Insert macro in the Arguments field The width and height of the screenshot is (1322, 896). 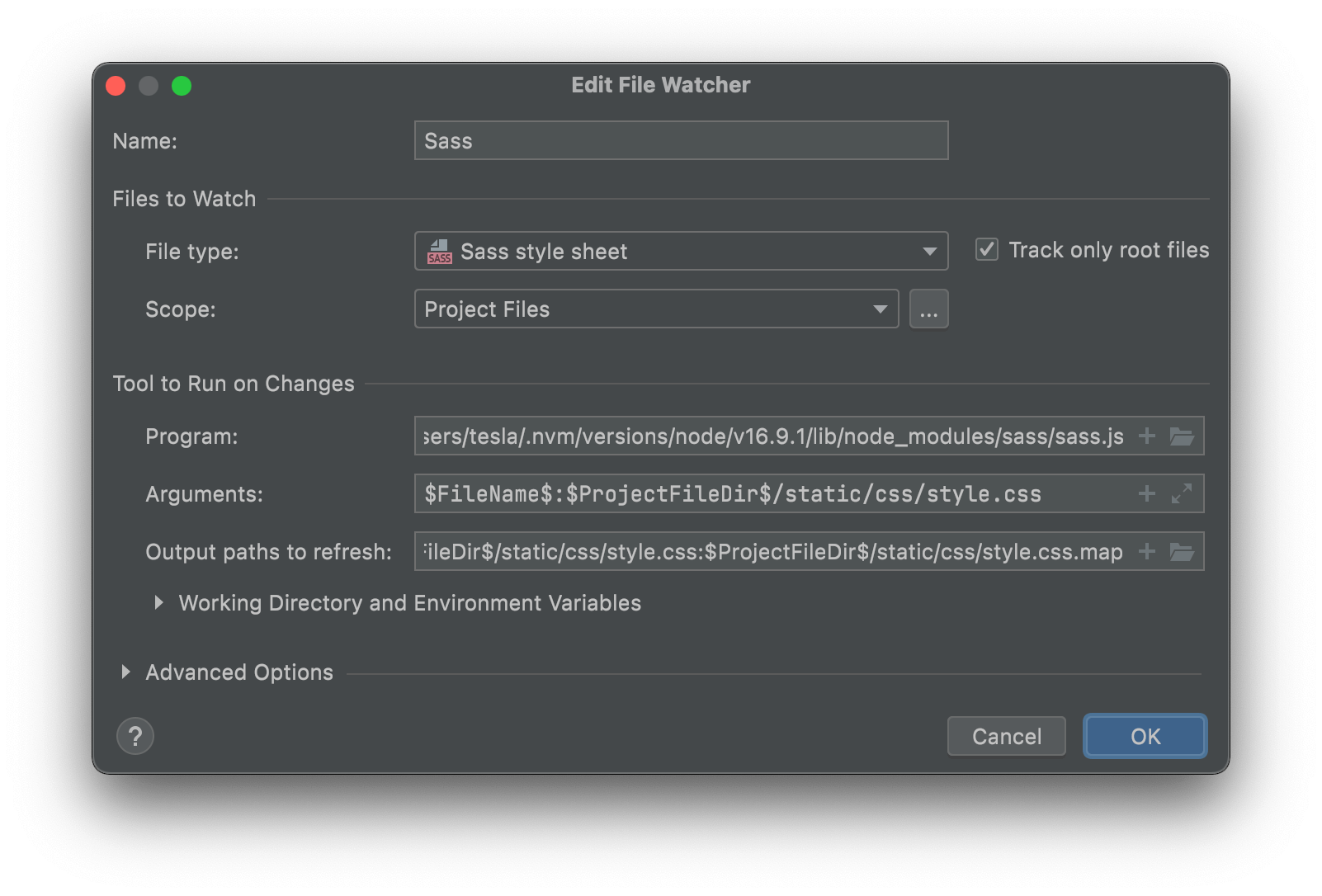[1147, 493]
